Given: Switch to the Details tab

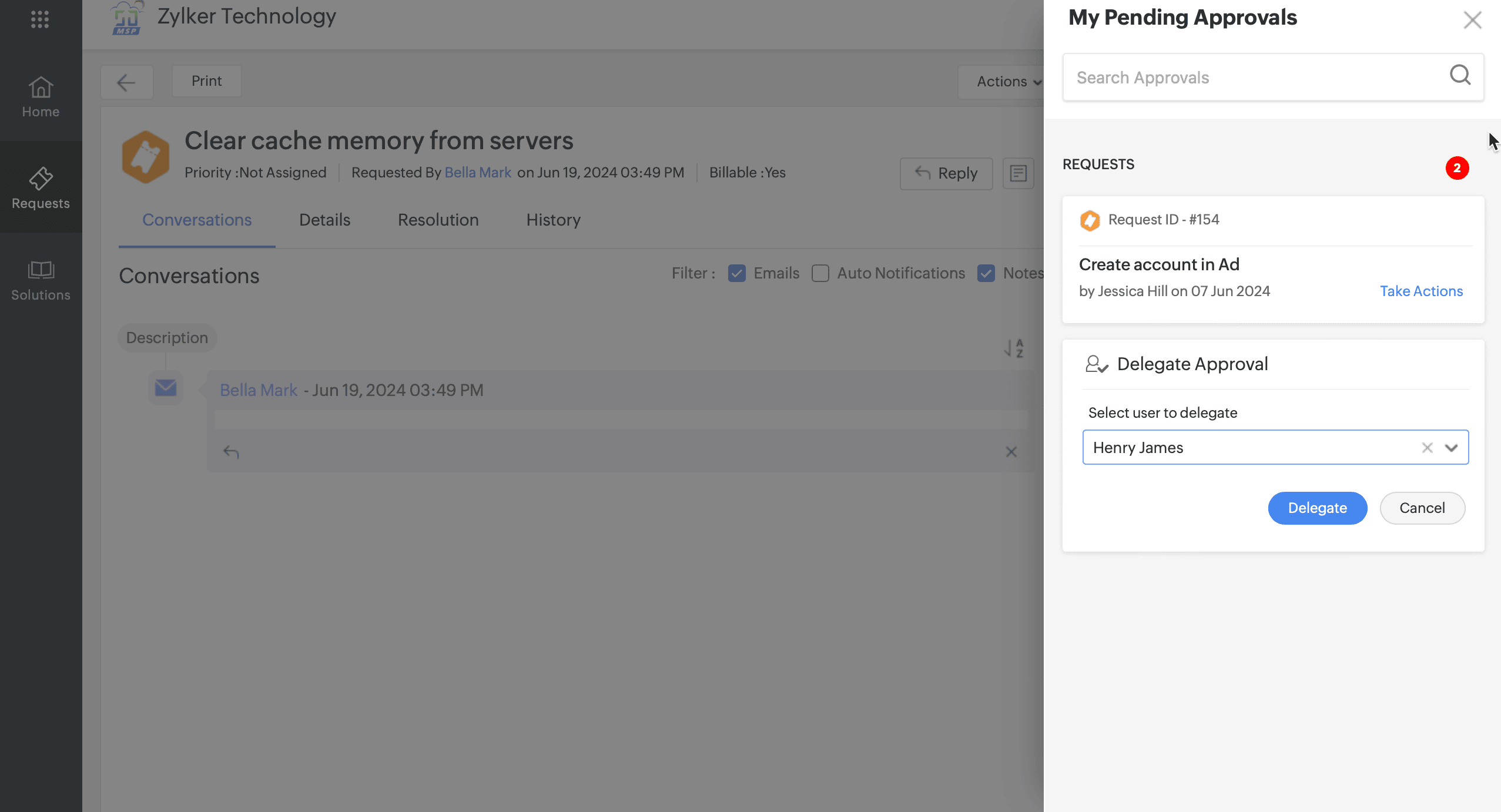Looking at the screenshot, I should pos(324,220).
